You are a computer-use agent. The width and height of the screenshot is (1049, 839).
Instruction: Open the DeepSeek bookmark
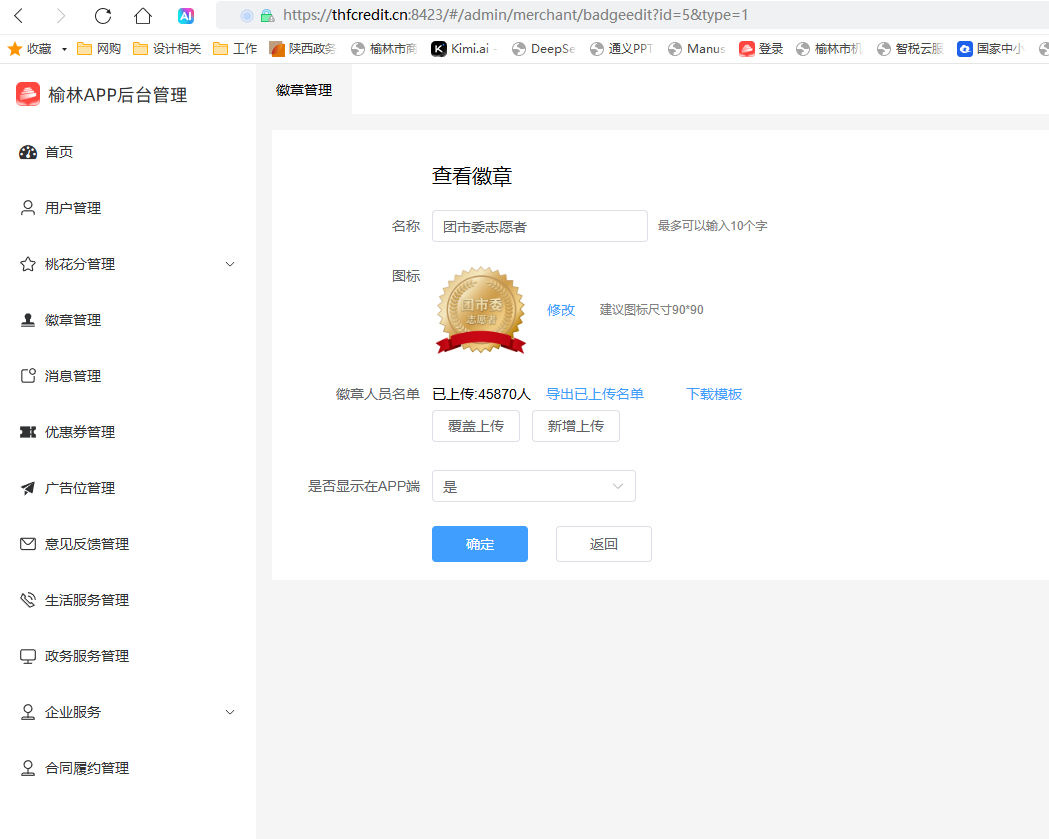tap(543, 49)
